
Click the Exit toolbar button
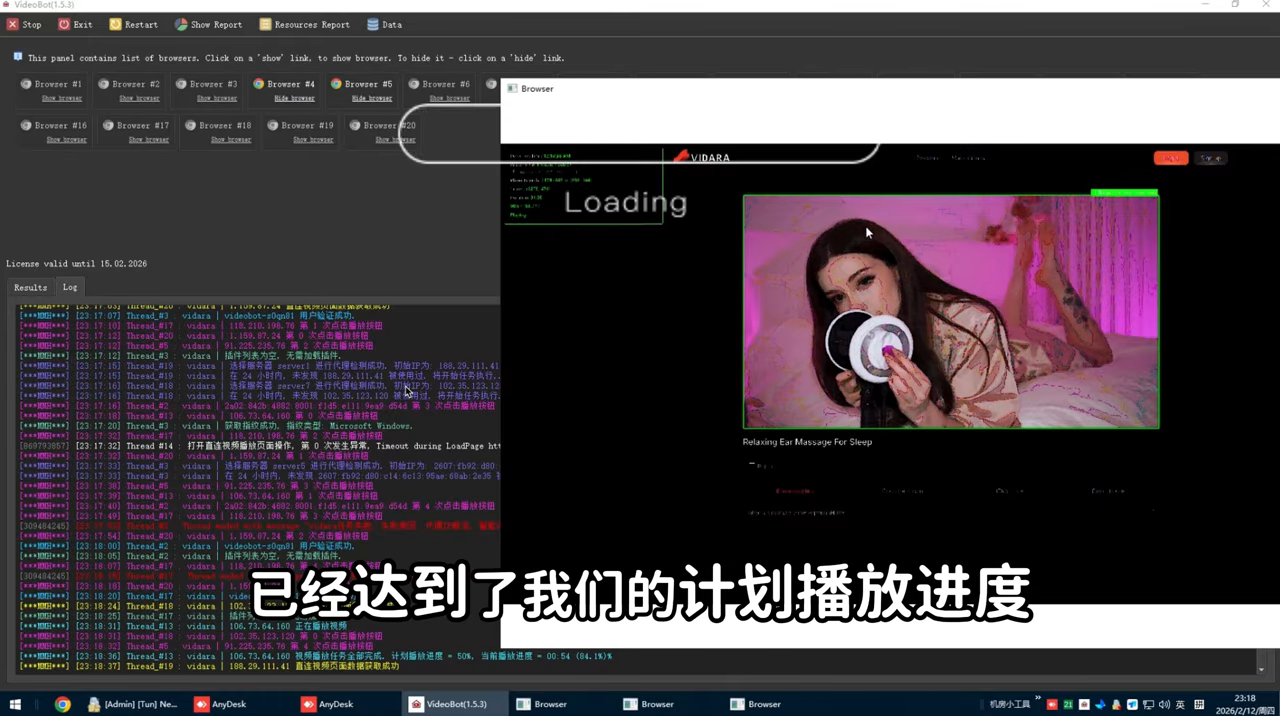coord(75,25)
